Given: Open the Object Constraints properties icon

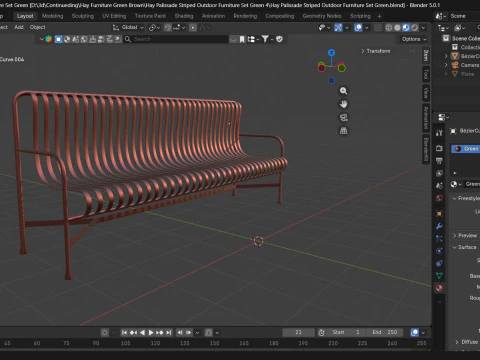Looking at the screenshot, I should point(439,263).
